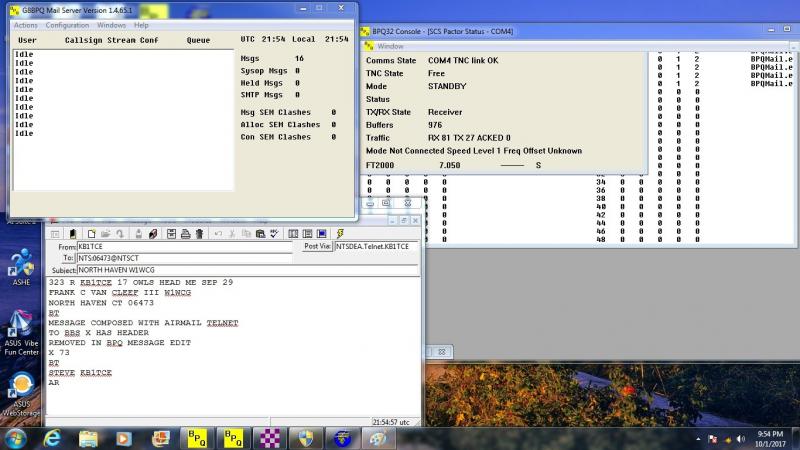Click the blue screen view icon in toolbar
The image size is (800, 450).
[x=321, y=234]
